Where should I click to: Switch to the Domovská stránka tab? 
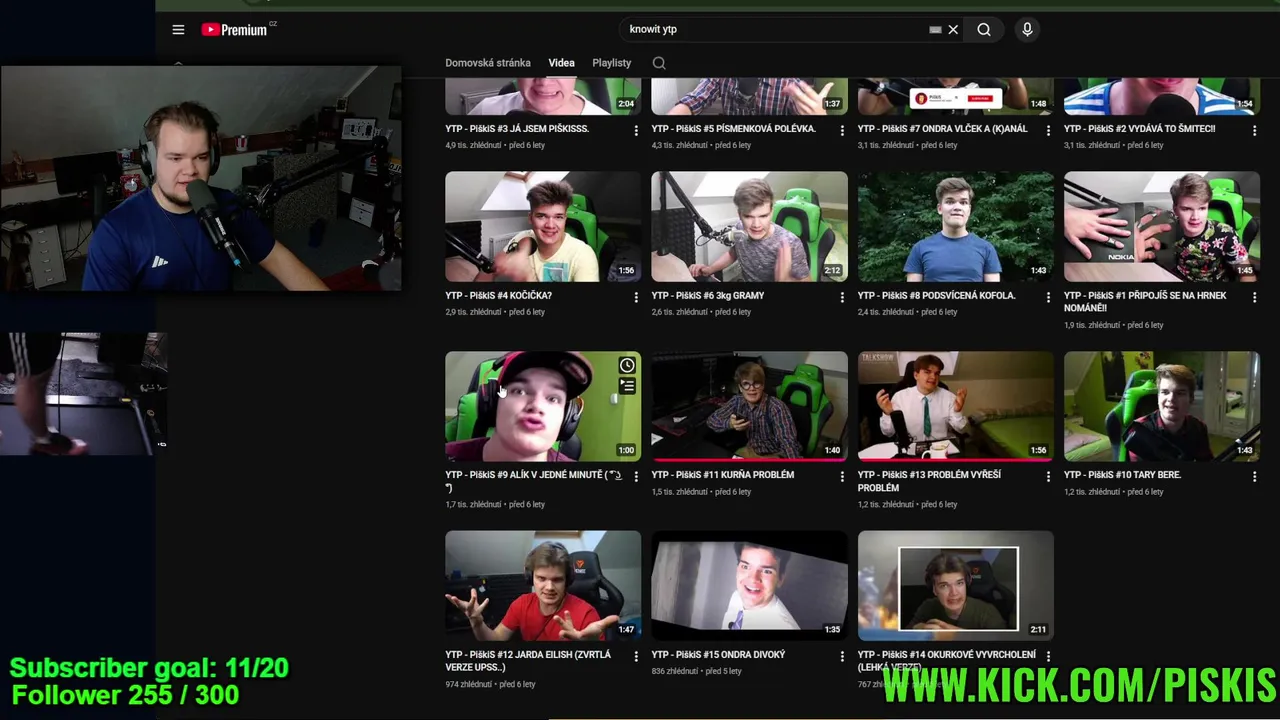(488, 63)
